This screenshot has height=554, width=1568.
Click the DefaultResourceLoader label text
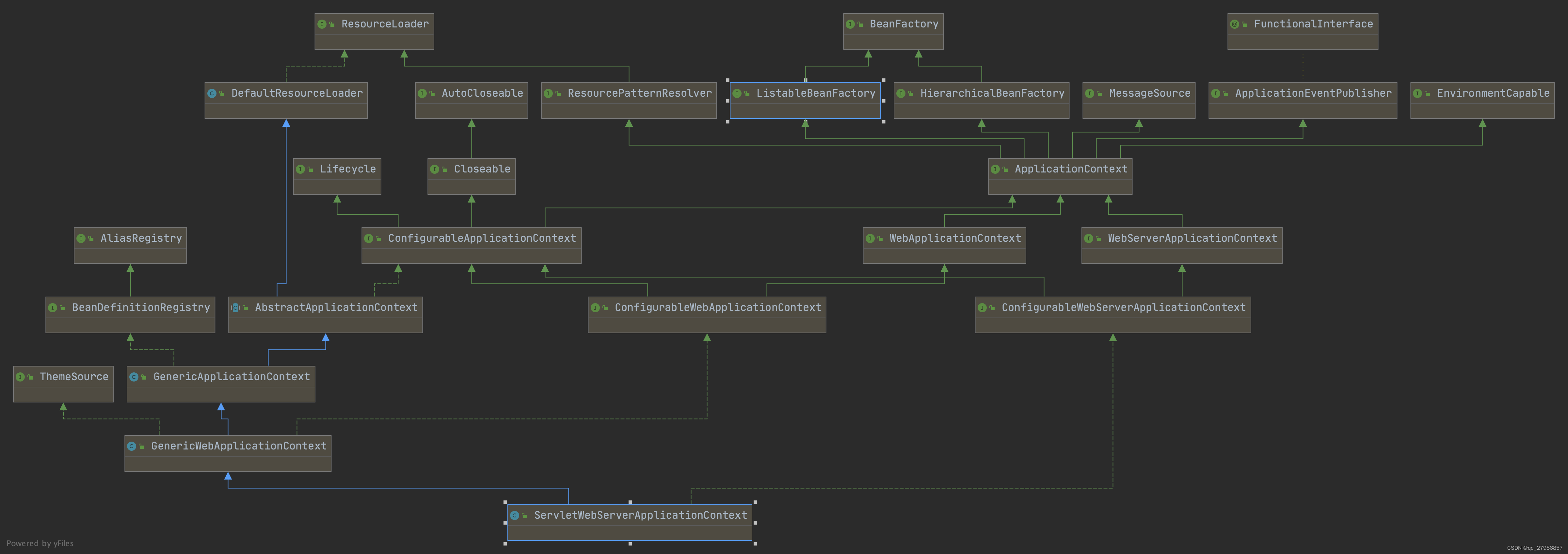click(x=297, y=94)
